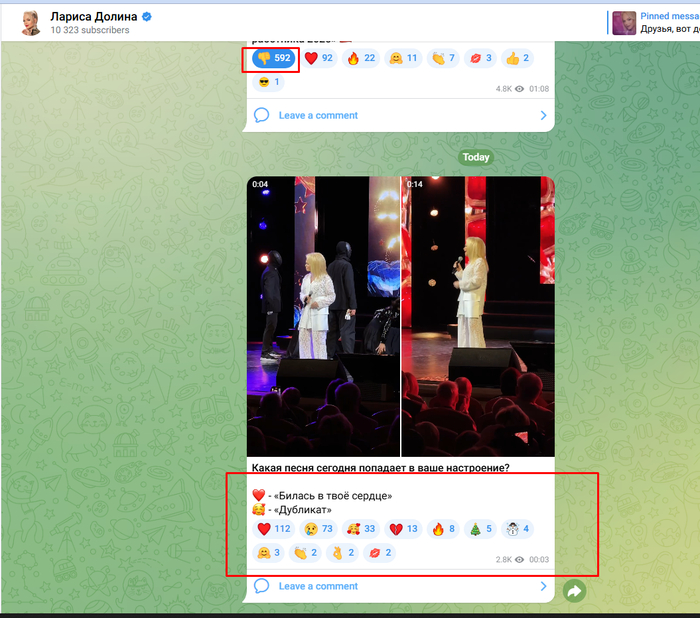Tap the thumbs-up reaction with 2
Image resolution: width=700 pixels, height=618 pixels.
[x=517, y=58]
